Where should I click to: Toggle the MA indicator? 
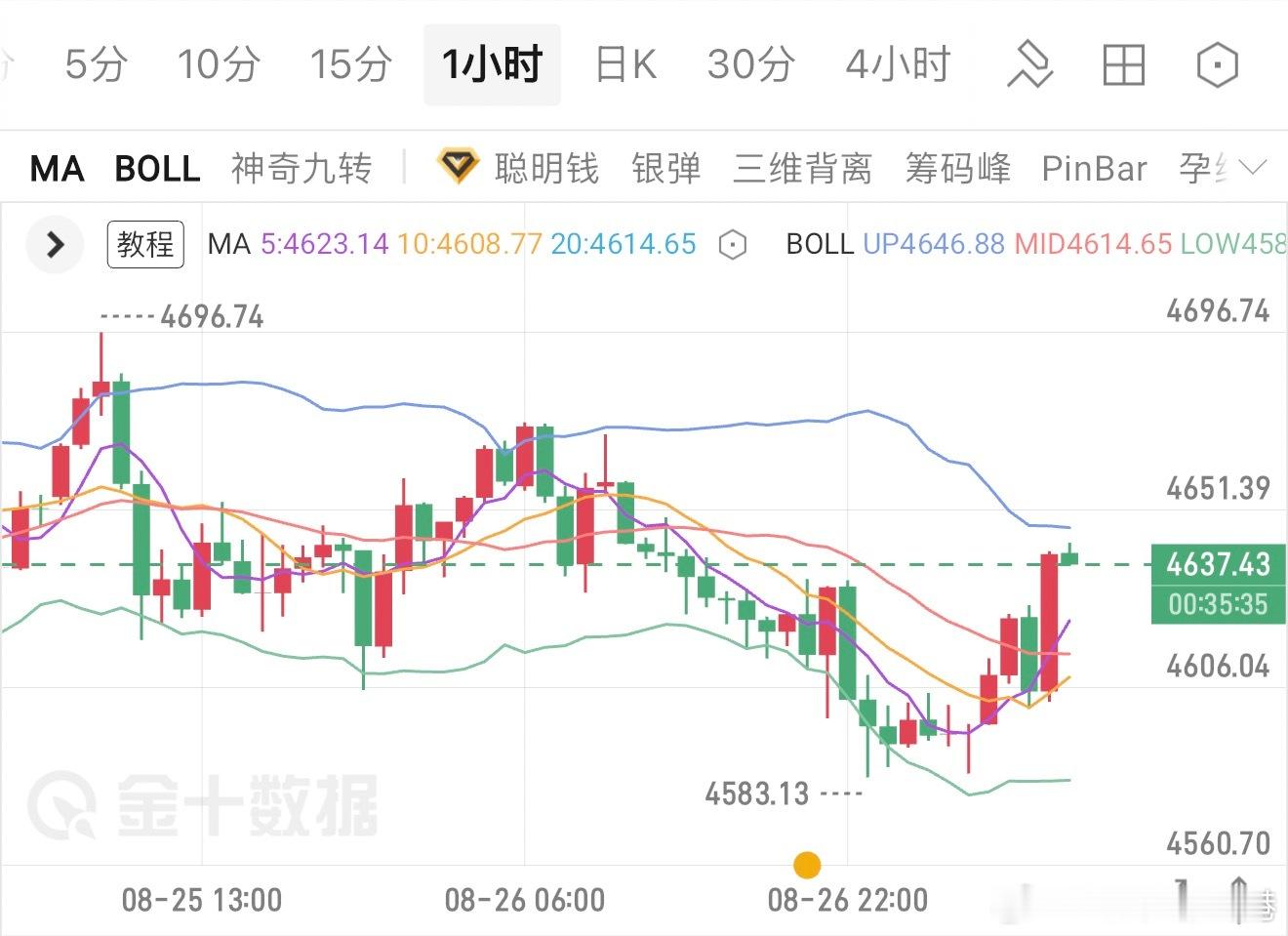(x=58, y=169)
